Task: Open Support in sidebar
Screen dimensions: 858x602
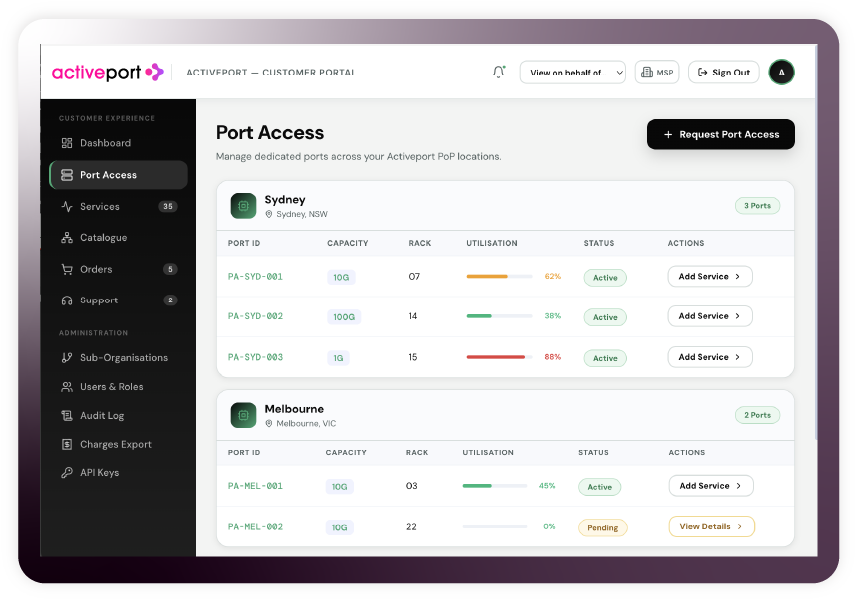Action: [x=118, y=300]
